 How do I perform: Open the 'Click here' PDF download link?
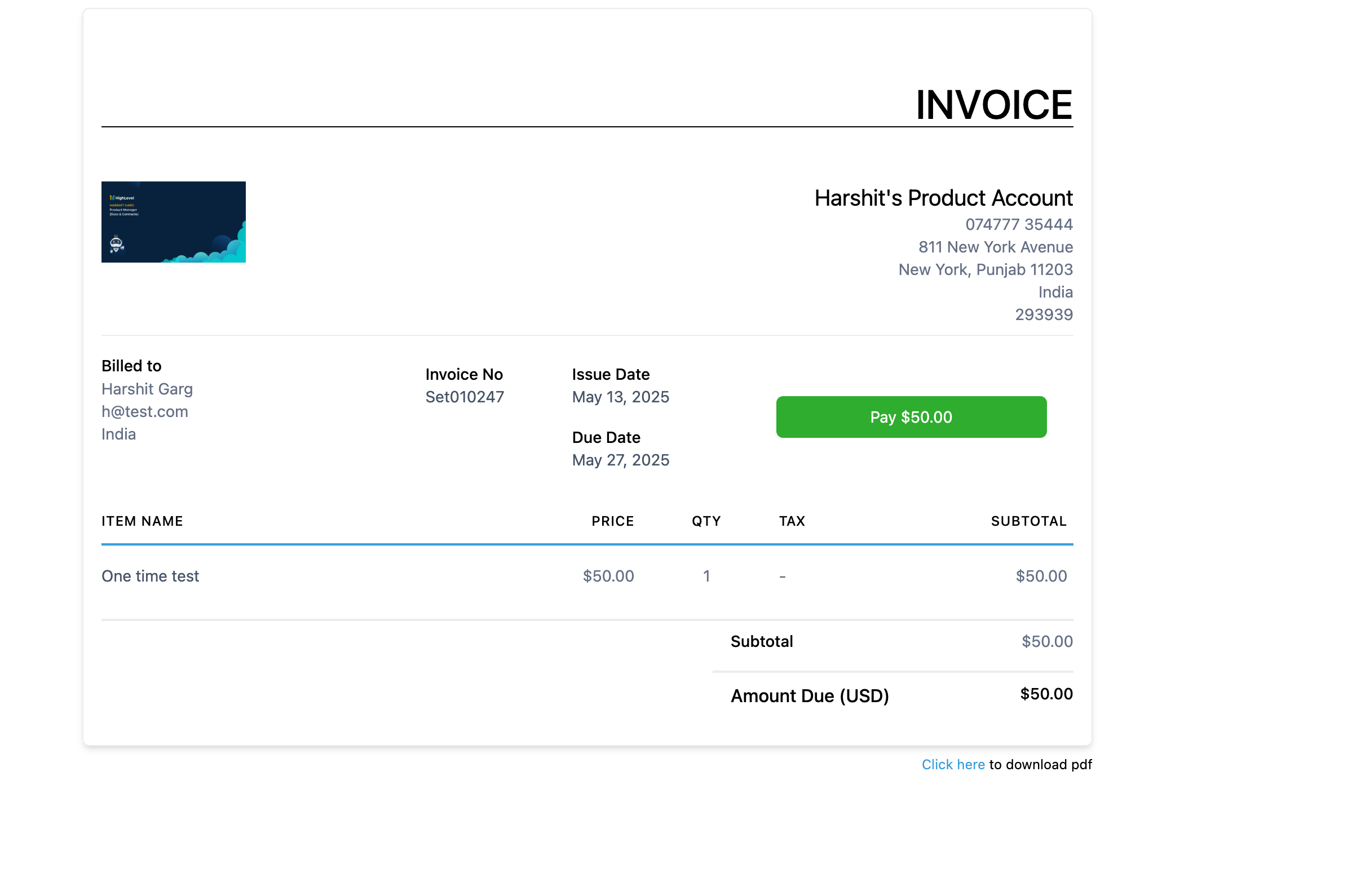point(953,765)
